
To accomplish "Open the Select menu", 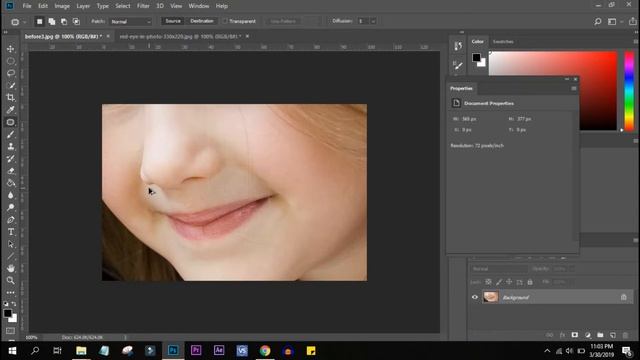I will coord(122,6).
